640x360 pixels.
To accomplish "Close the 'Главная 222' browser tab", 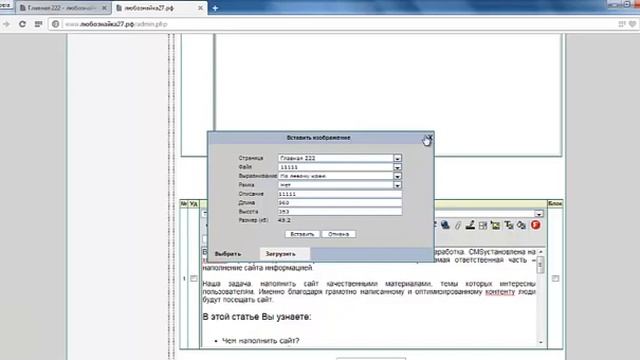I will click(x=104, y=8).
